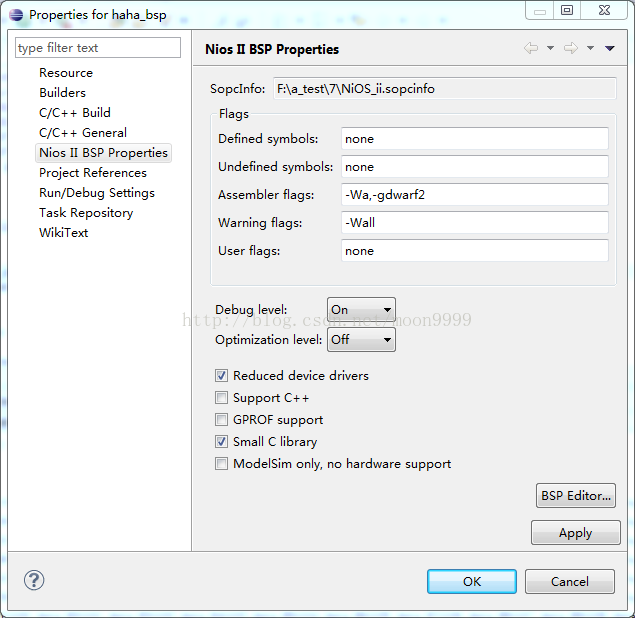Select Task Repository in the list
Viewport: 635px width, 618px height.
tap(86, 213)
